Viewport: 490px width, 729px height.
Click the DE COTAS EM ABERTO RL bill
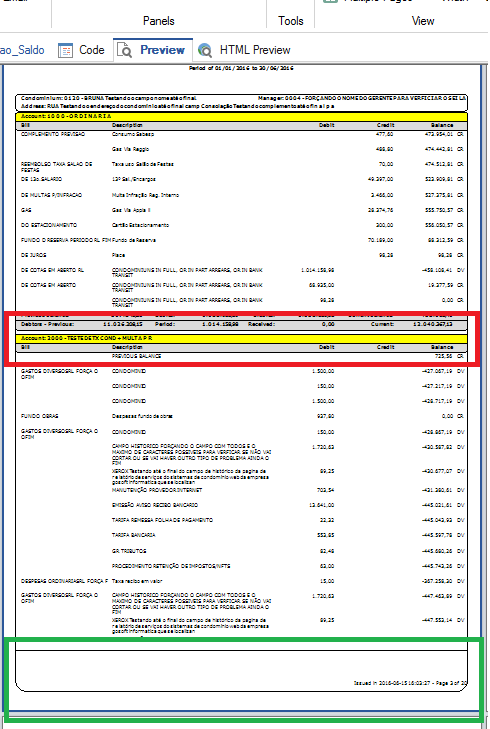click(x=52, y=270)
